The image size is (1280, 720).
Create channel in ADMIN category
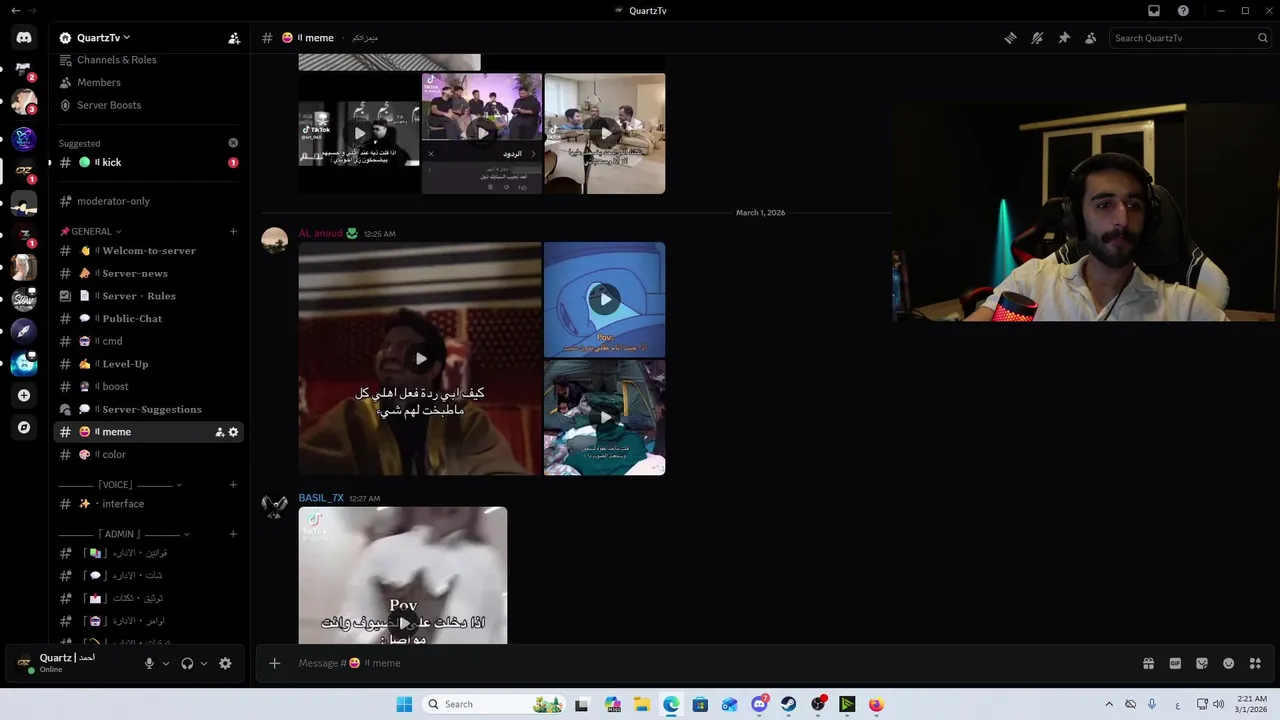233,534
